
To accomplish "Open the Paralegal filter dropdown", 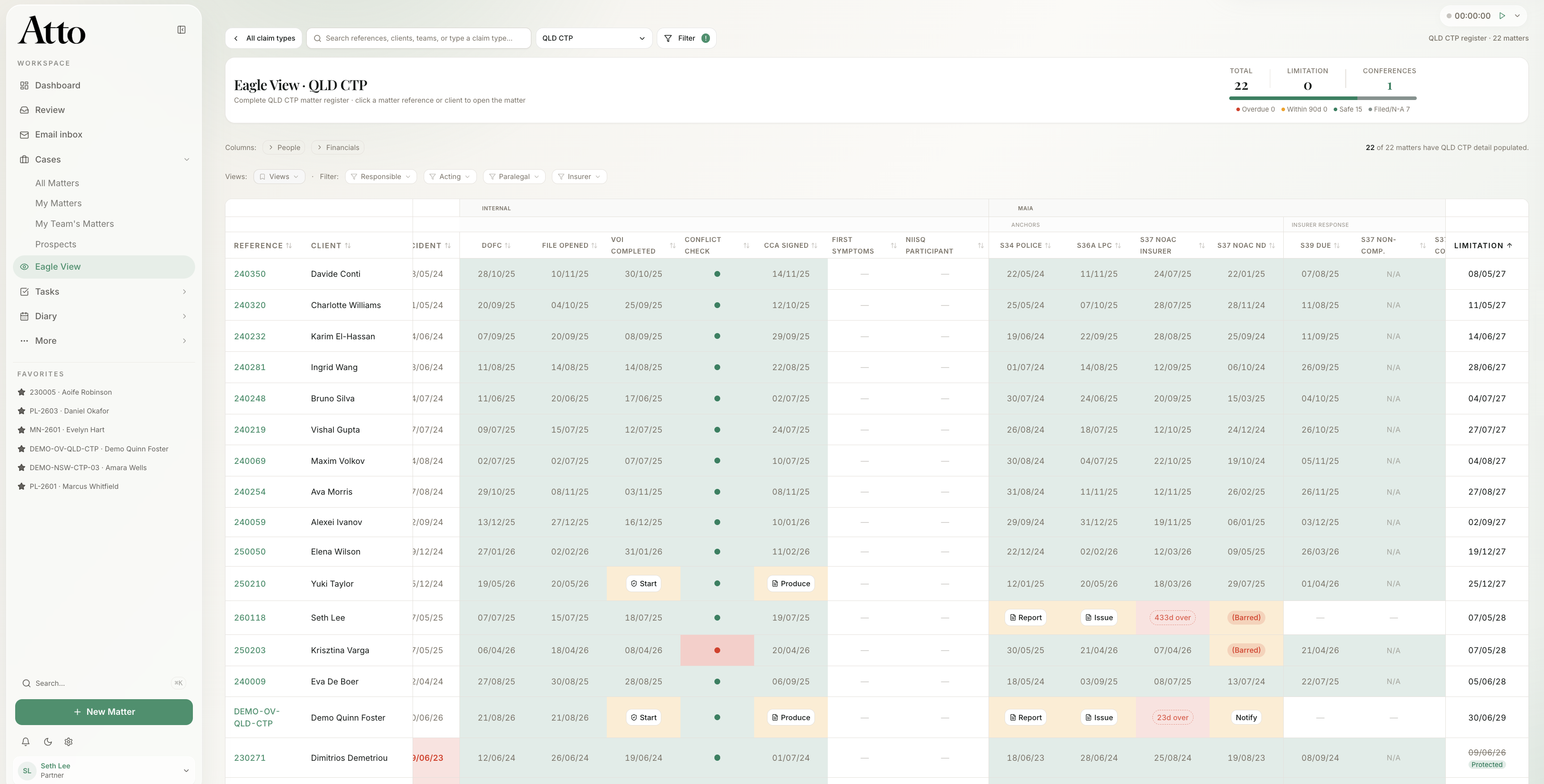I will pos(513,177).
